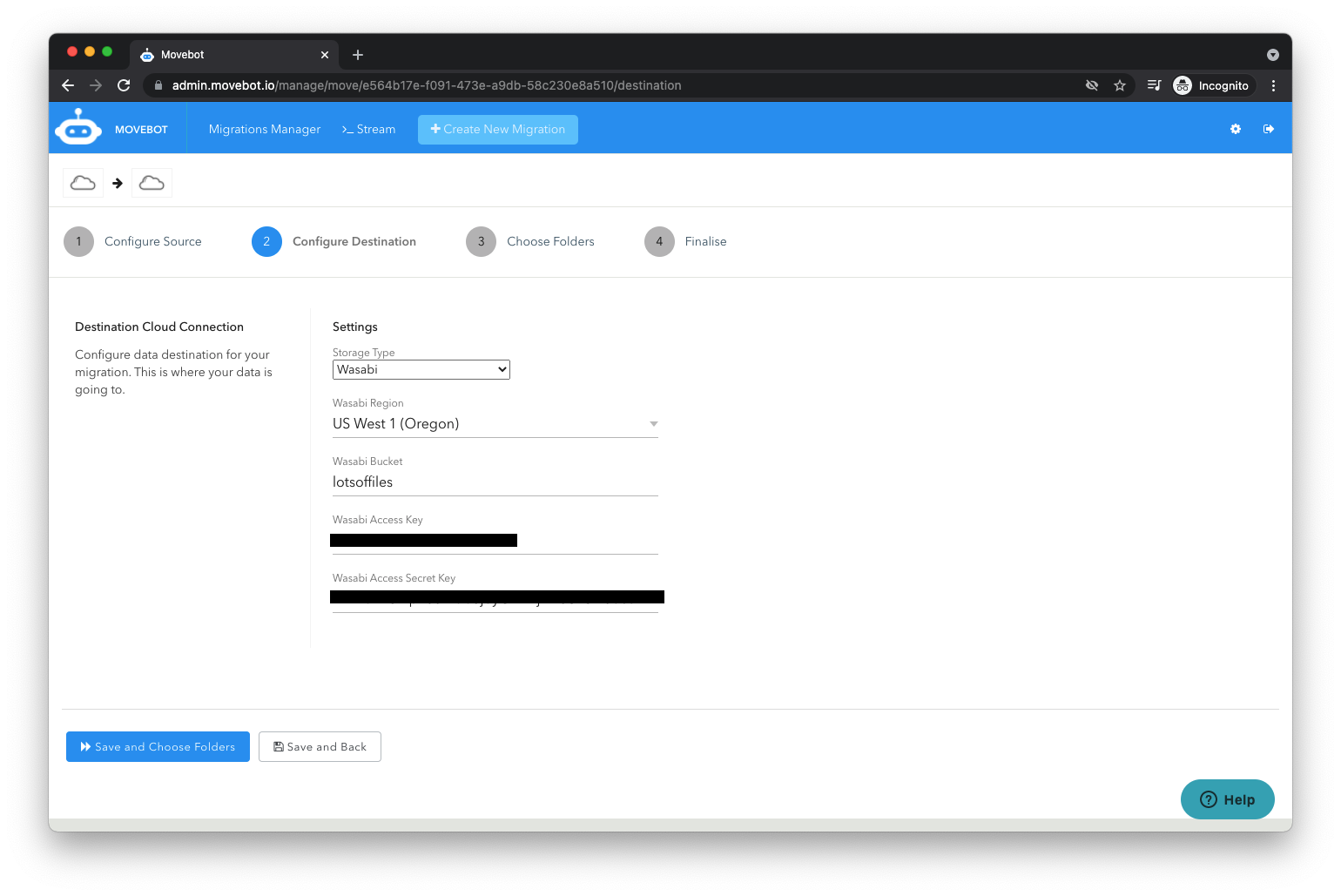Click the Wasabi Access Key field
The image size is (1341, 896).
coord(495,541)
